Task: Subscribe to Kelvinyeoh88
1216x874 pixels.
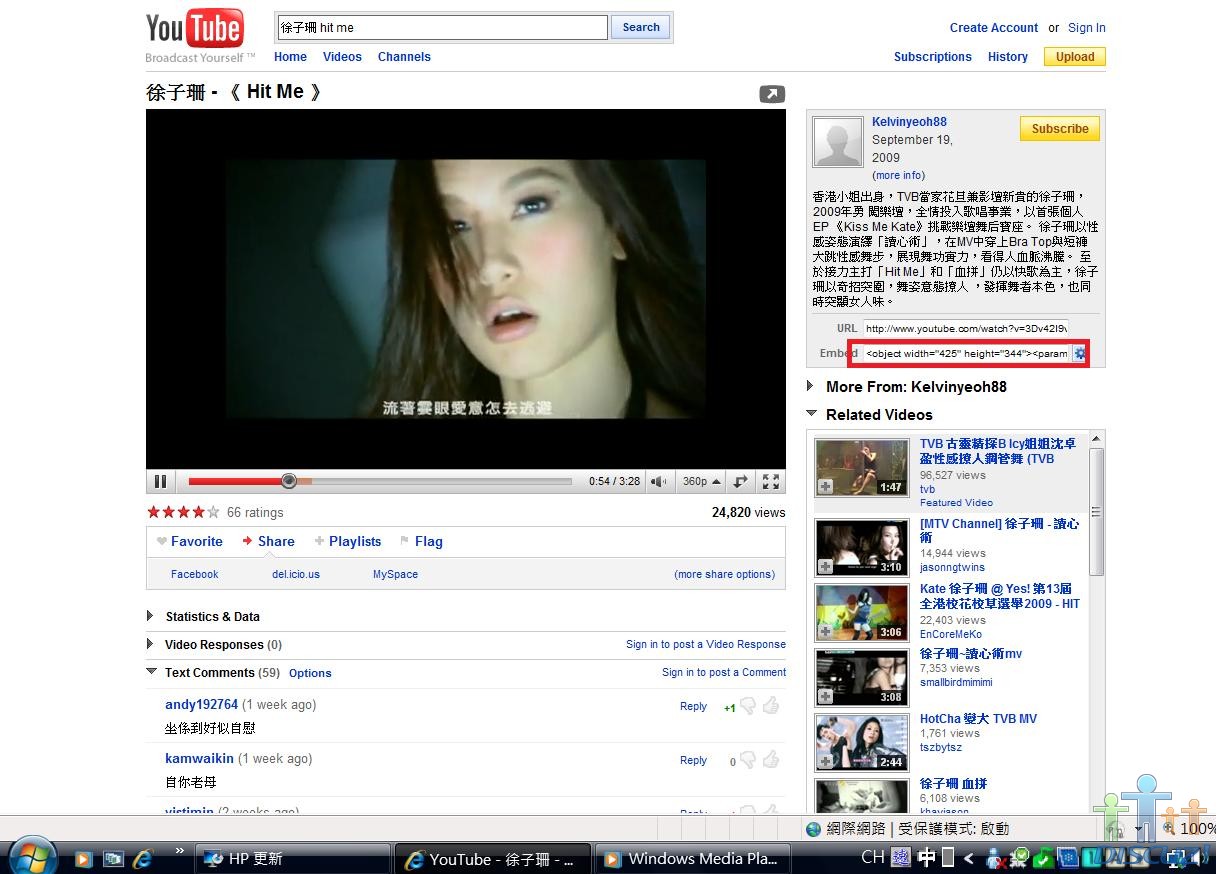Action: pos(1060,129)
